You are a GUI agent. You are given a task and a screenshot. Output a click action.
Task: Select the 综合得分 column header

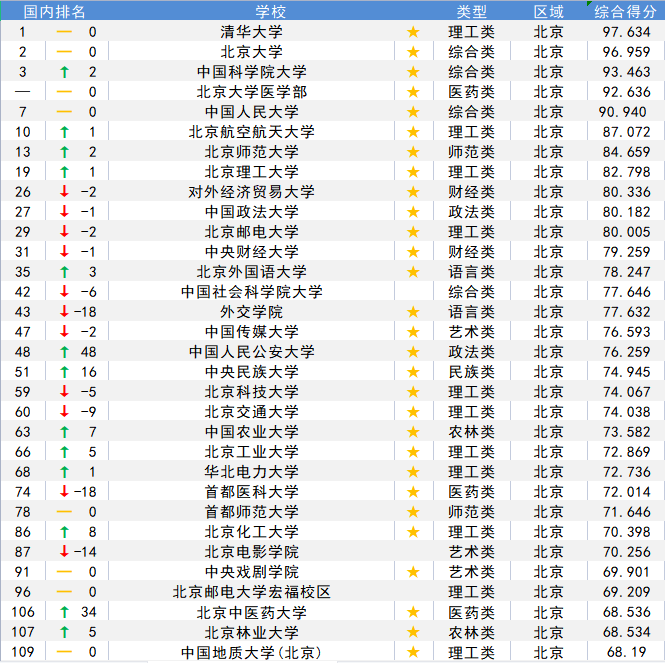click(626, 12)
